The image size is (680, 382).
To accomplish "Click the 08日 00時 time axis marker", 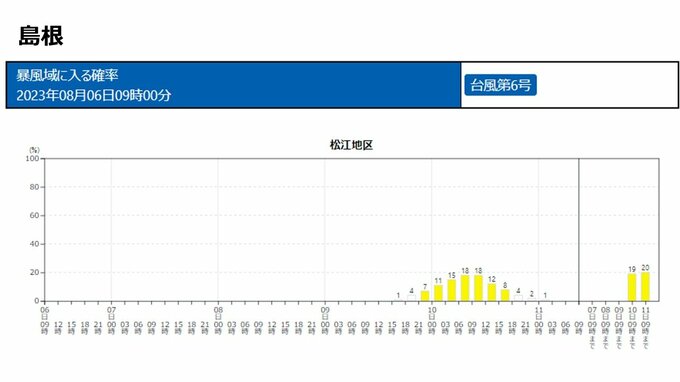I will pos(218,321).
